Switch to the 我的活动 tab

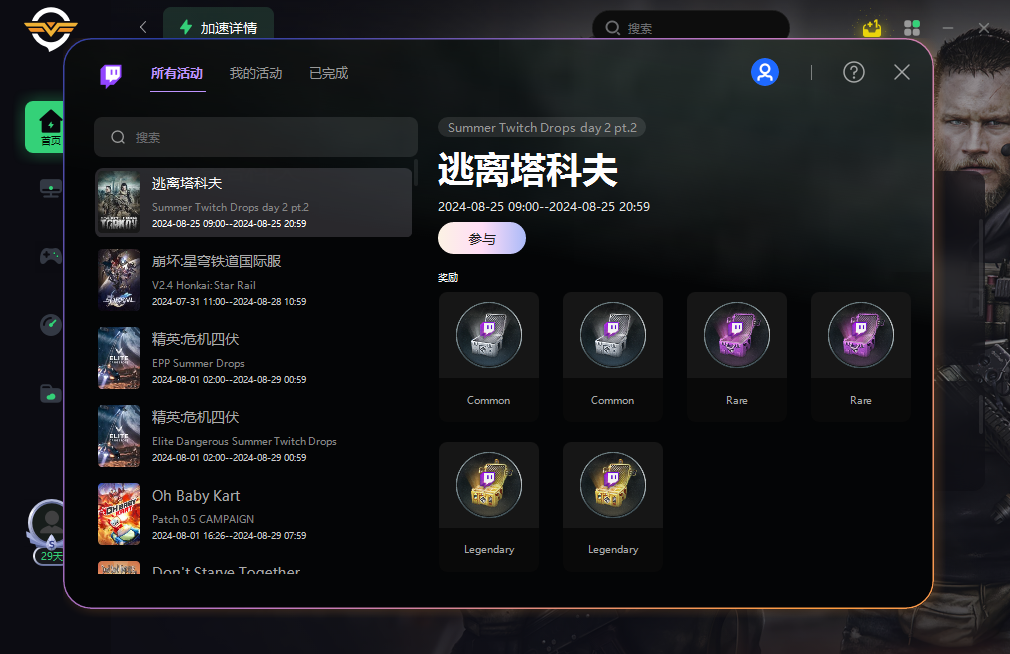[x=256, y=73]
